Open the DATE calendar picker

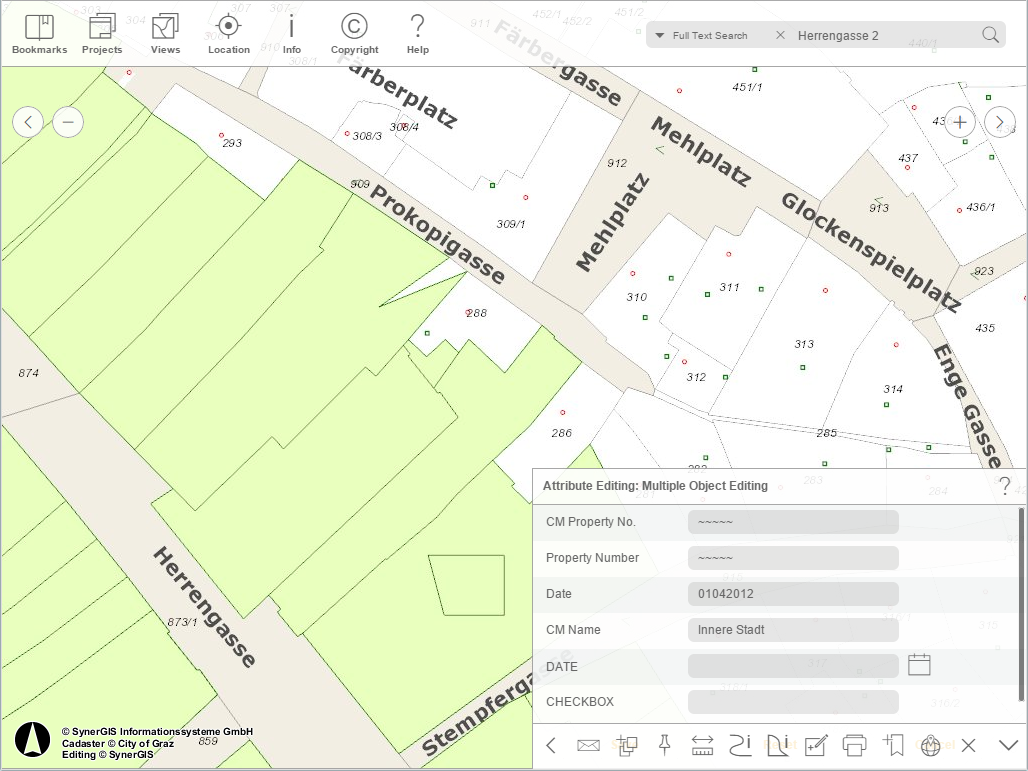point(919,664)
